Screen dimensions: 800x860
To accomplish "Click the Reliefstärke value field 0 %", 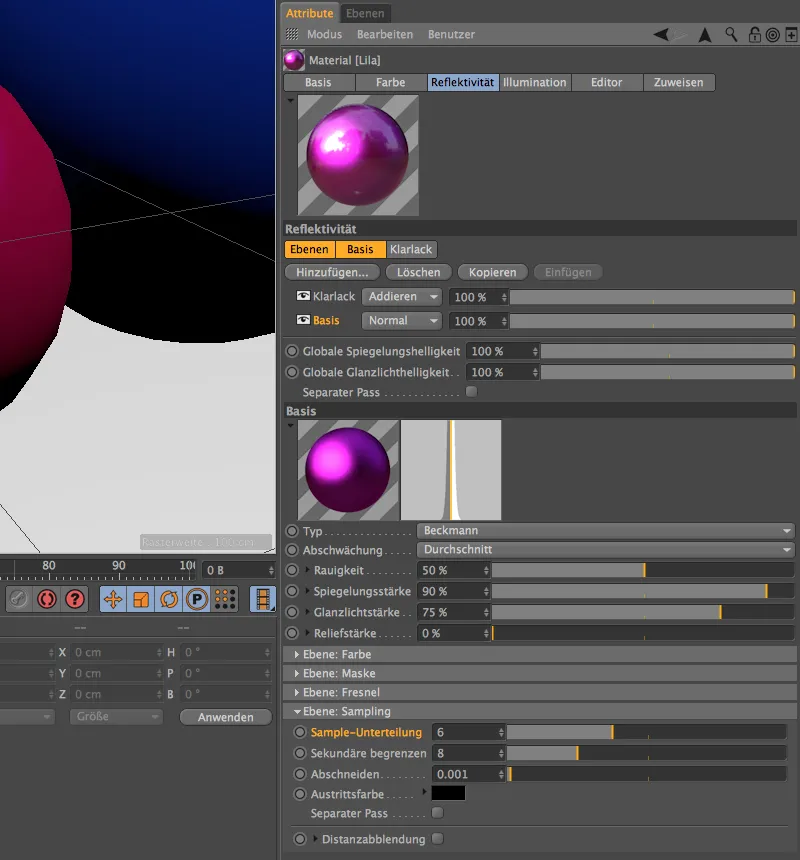I will [x=453, y=633].
